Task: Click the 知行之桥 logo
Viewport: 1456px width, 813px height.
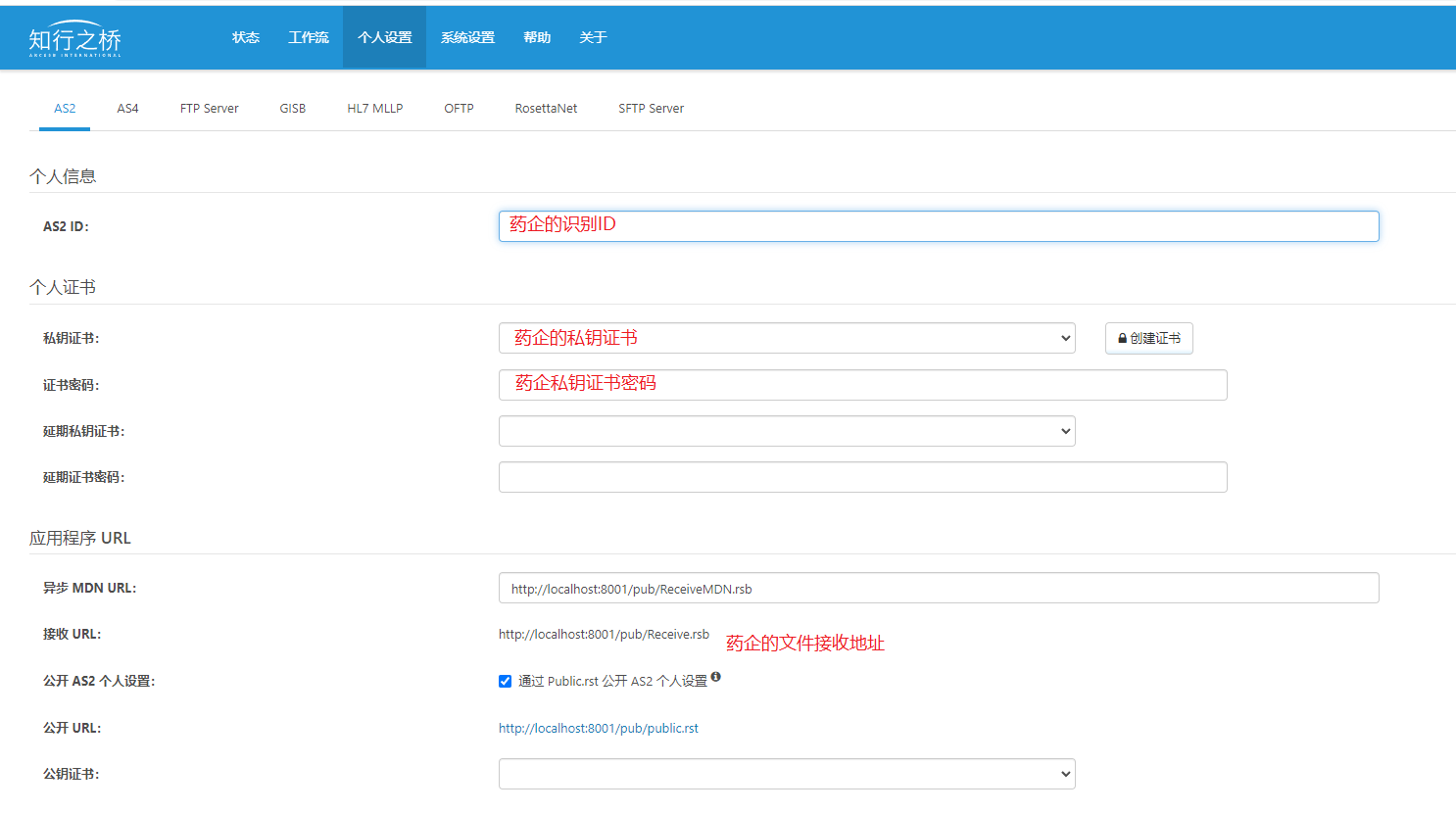Action: [75, 39]
